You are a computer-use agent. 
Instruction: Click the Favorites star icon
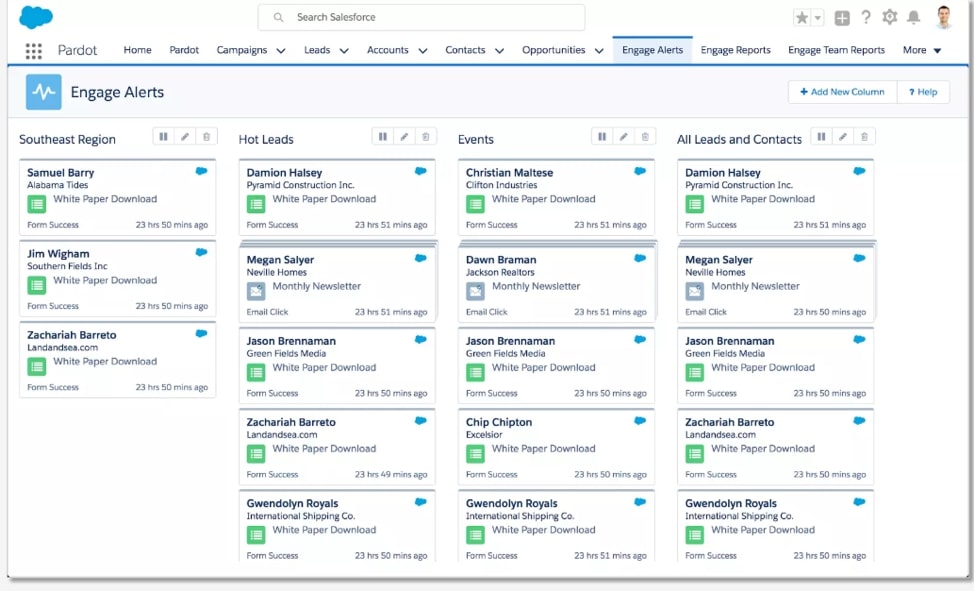(x=802, y=17)
